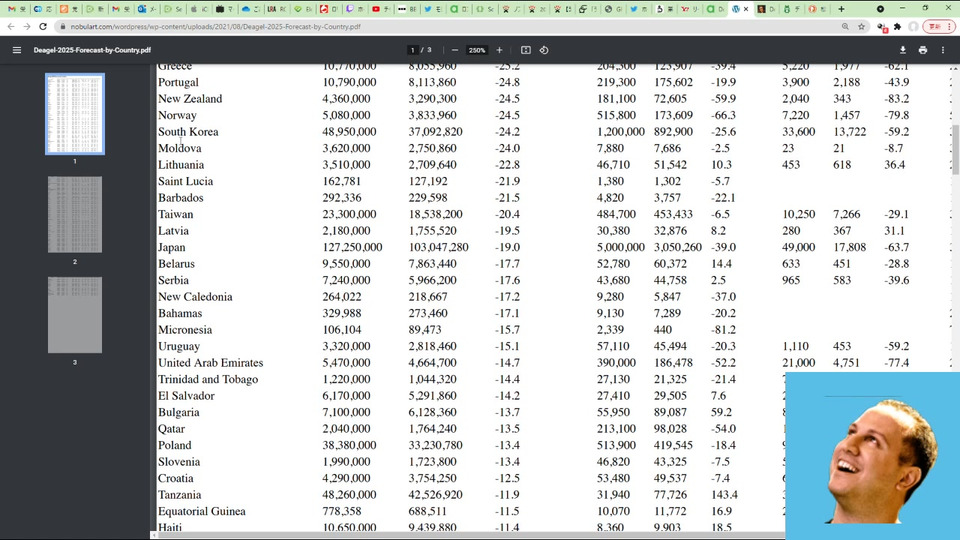The image size is (960, 540).
Task: Click the page number input field
Action: pos(413,50)
